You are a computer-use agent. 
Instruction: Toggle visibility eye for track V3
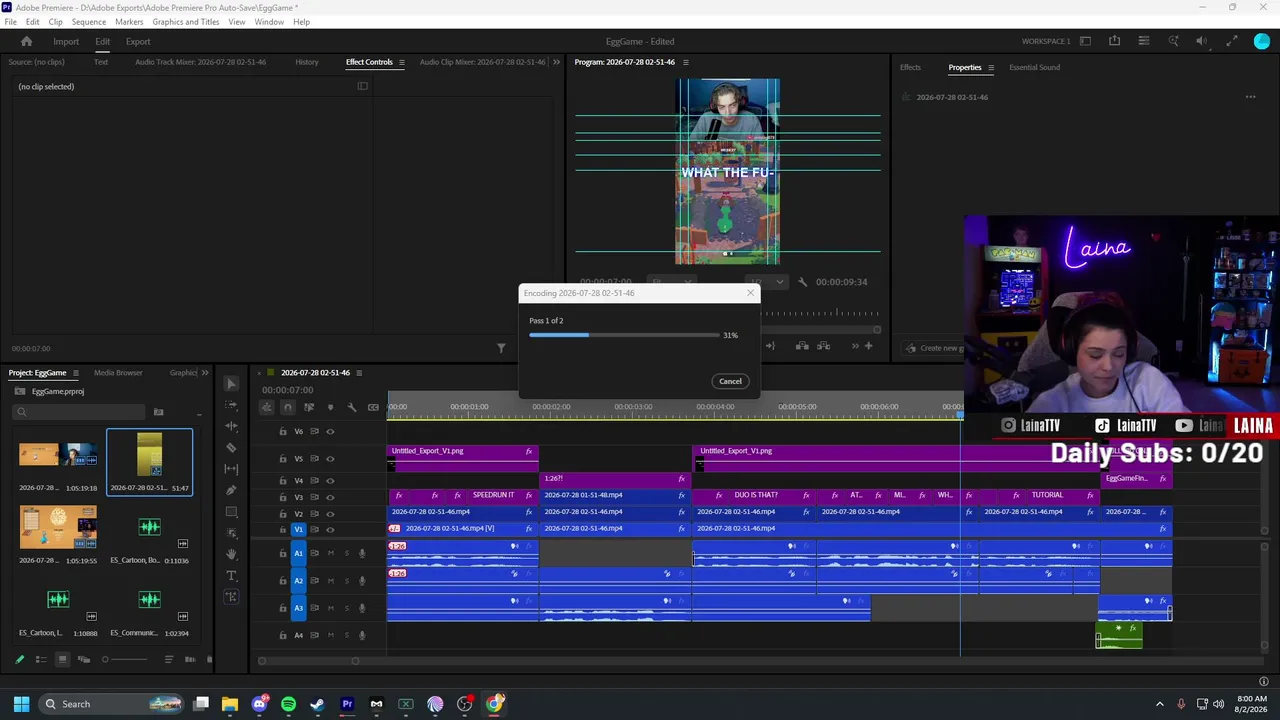tap(330, 497)
